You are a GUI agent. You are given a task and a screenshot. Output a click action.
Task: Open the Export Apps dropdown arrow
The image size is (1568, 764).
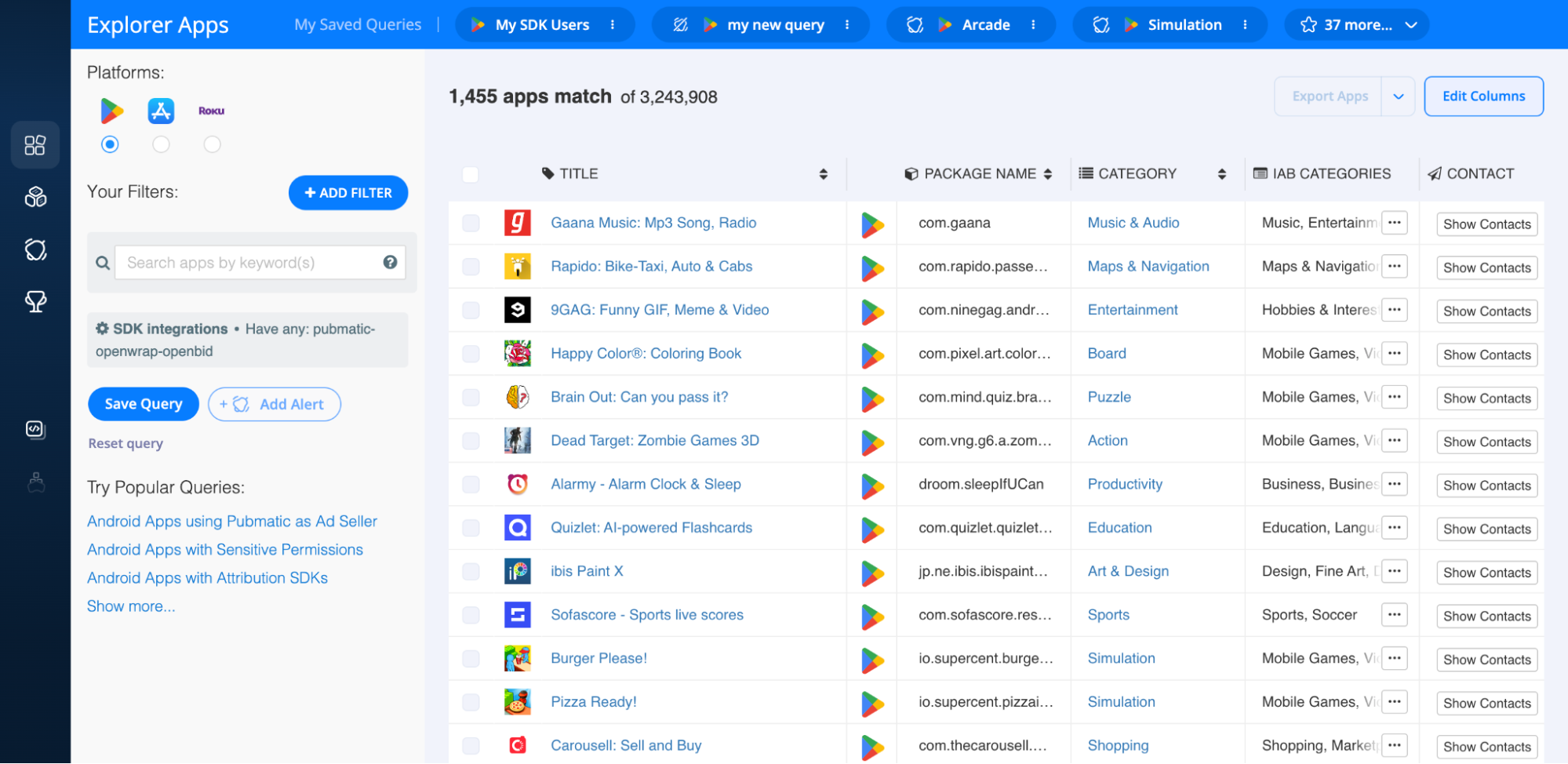(x=1398, y=96)
